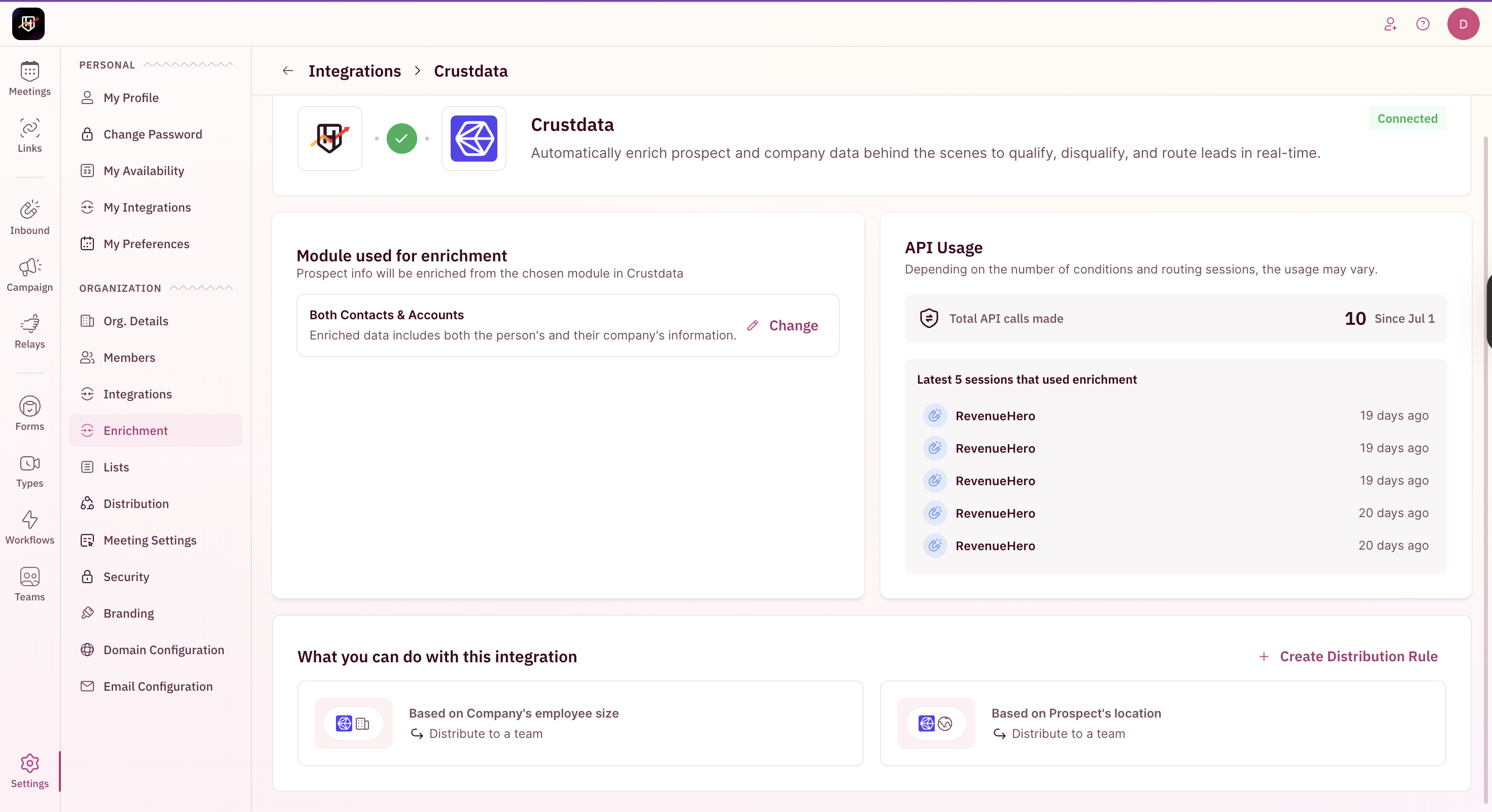
Task: Open Teams in left rail
Action: (29, 577)
